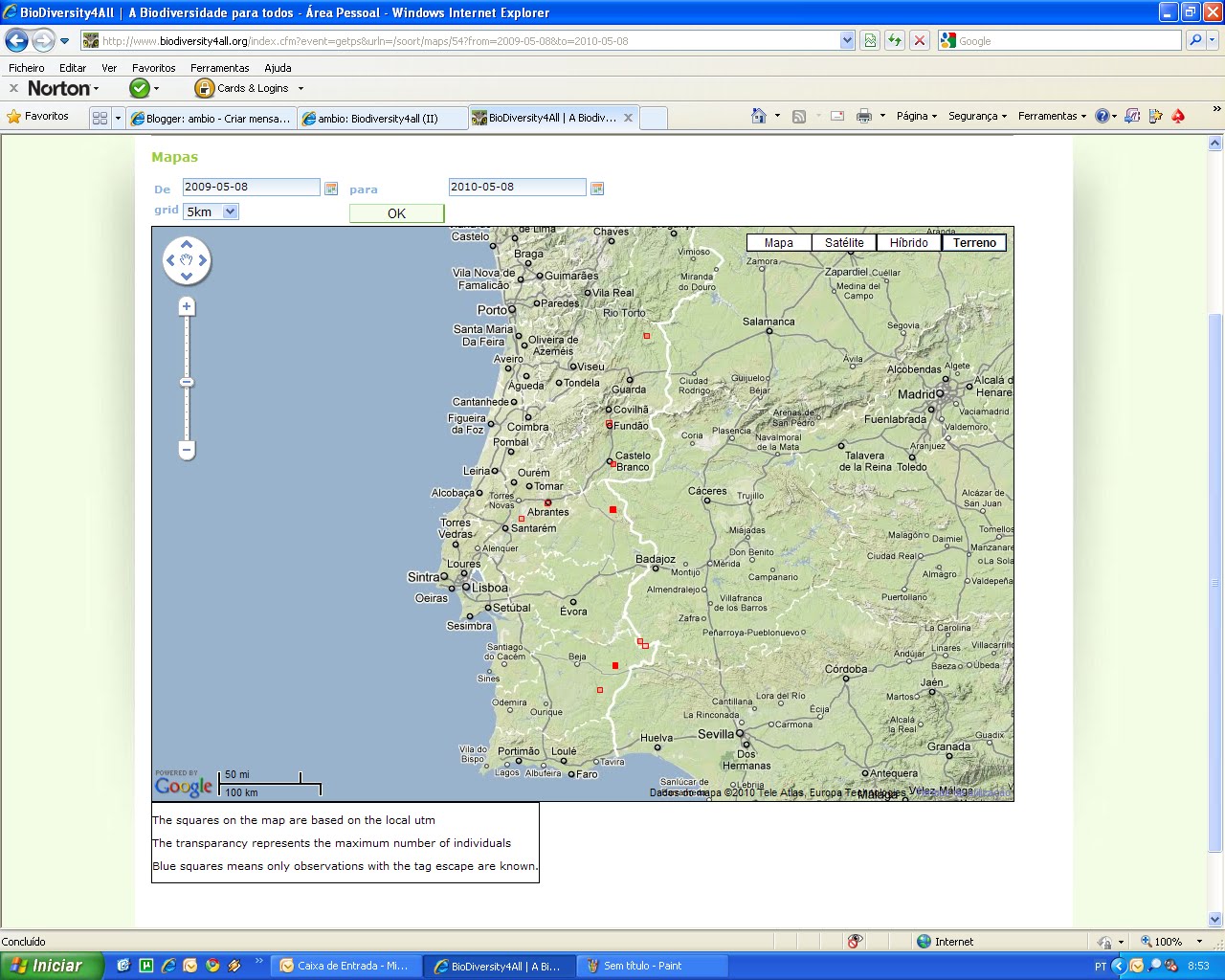The width and height of the screenshot is (1225, 980).
Task: Click the 'De' start date field
Action: pyautogui.click(x=251, y=187)
